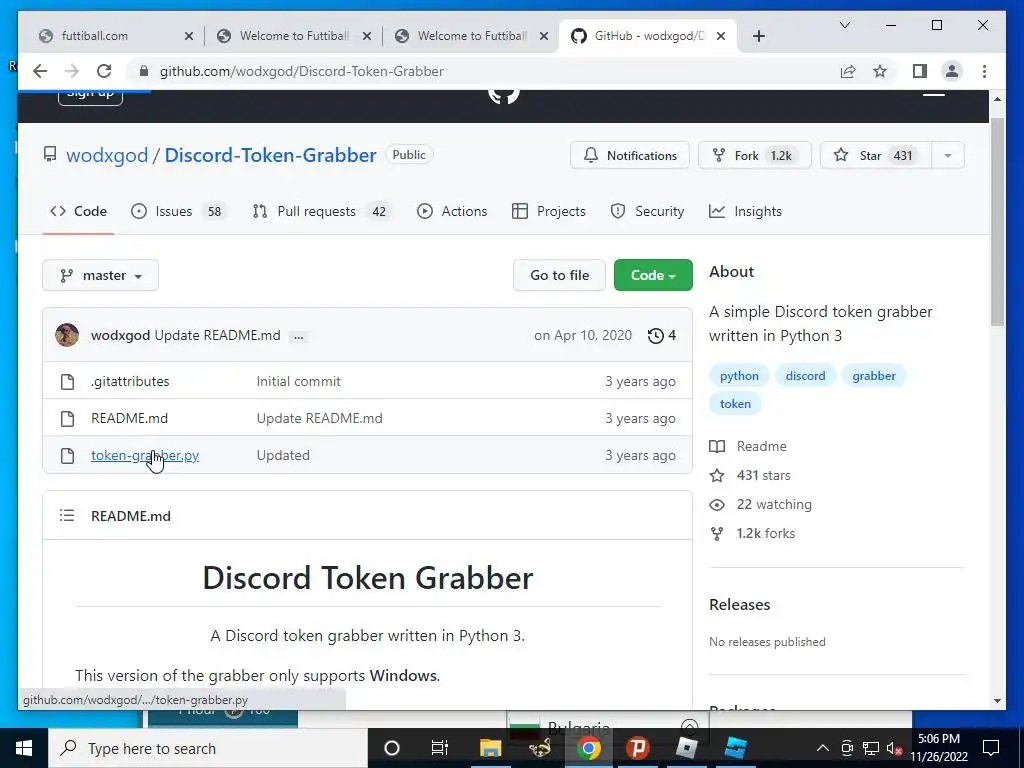Click the Releases heading link
This screenshot has width=1024, height=768.
pos(740,605)
